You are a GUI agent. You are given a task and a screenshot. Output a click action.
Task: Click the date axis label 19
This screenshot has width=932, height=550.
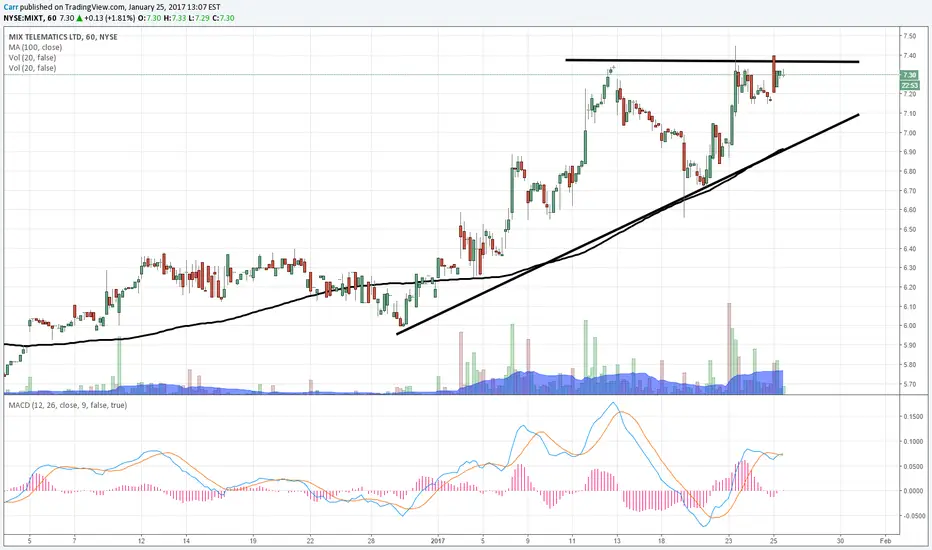(253, 540)
